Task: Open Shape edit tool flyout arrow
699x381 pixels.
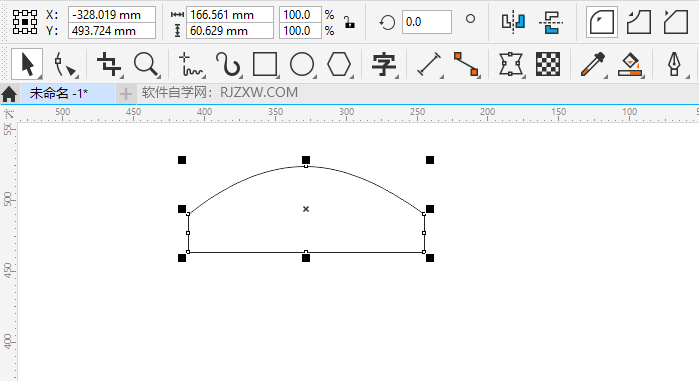Action: click(78, 77)
